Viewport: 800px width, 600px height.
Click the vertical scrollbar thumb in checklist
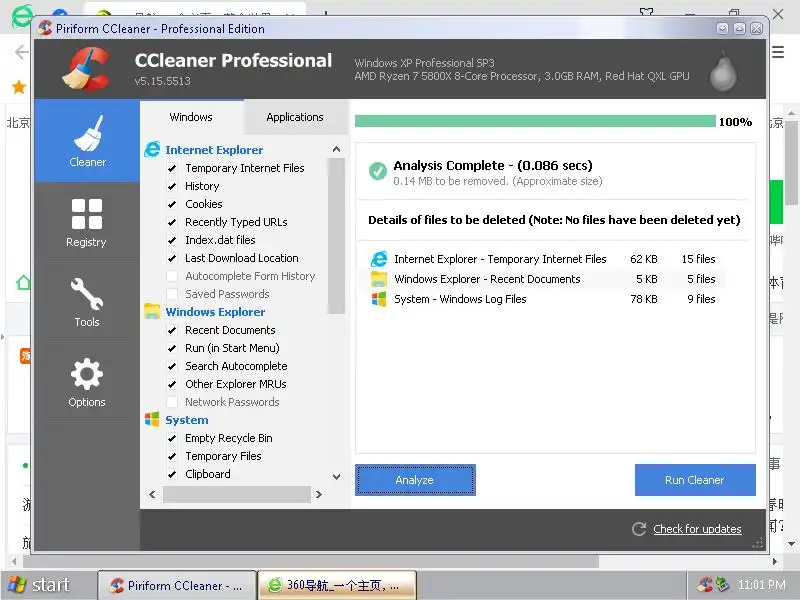click(x=336, y=236)
